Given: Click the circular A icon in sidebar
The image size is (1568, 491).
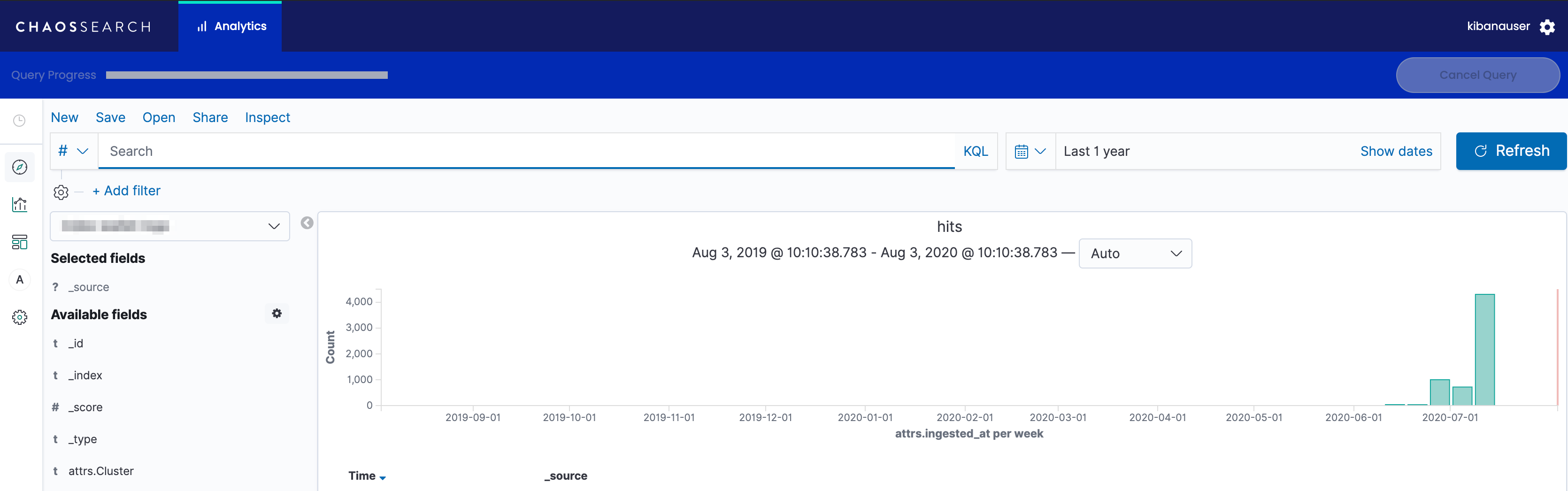Looking at the screenshot, I should click(19, 279).
